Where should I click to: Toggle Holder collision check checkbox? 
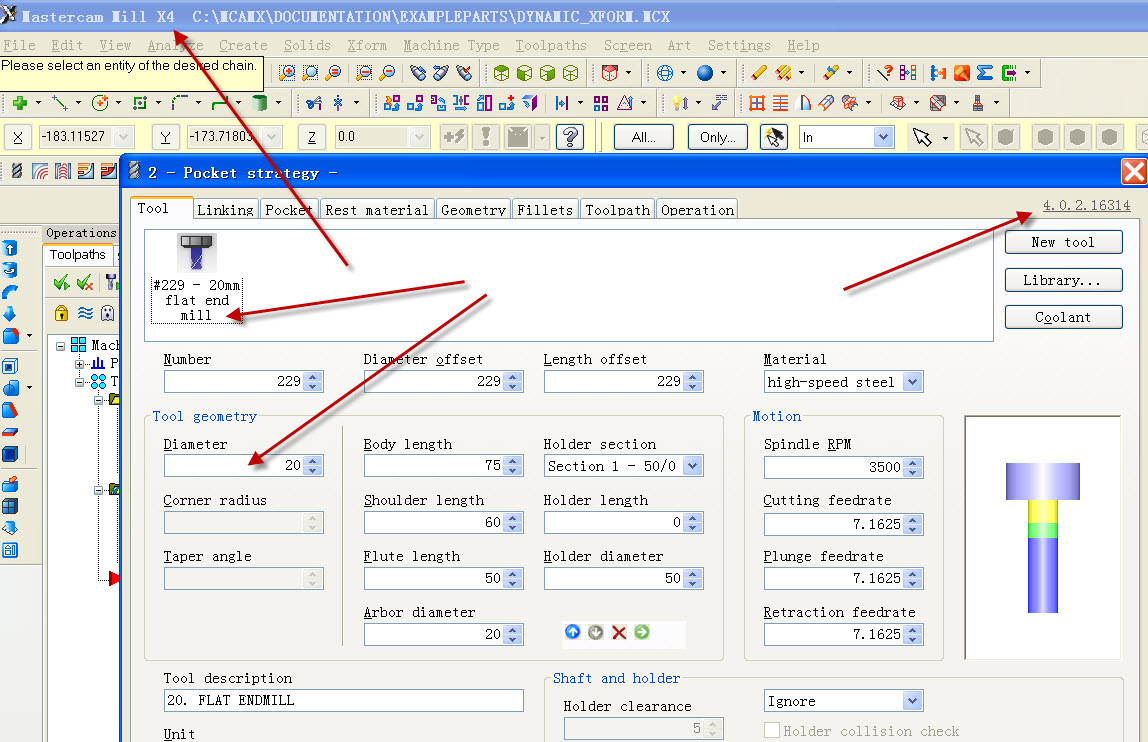[x=772, y=730]
